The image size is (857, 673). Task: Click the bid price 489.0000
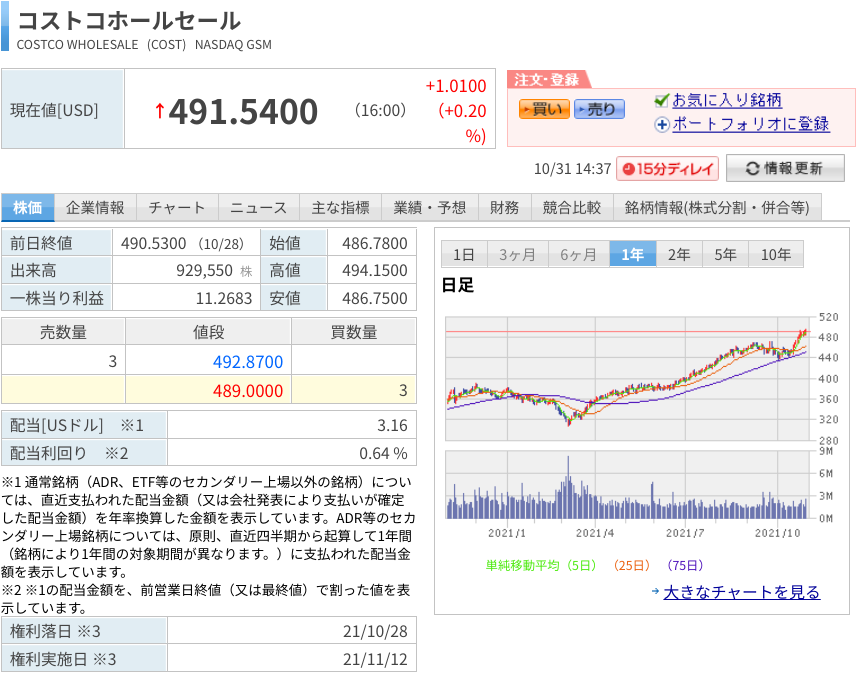248,390
